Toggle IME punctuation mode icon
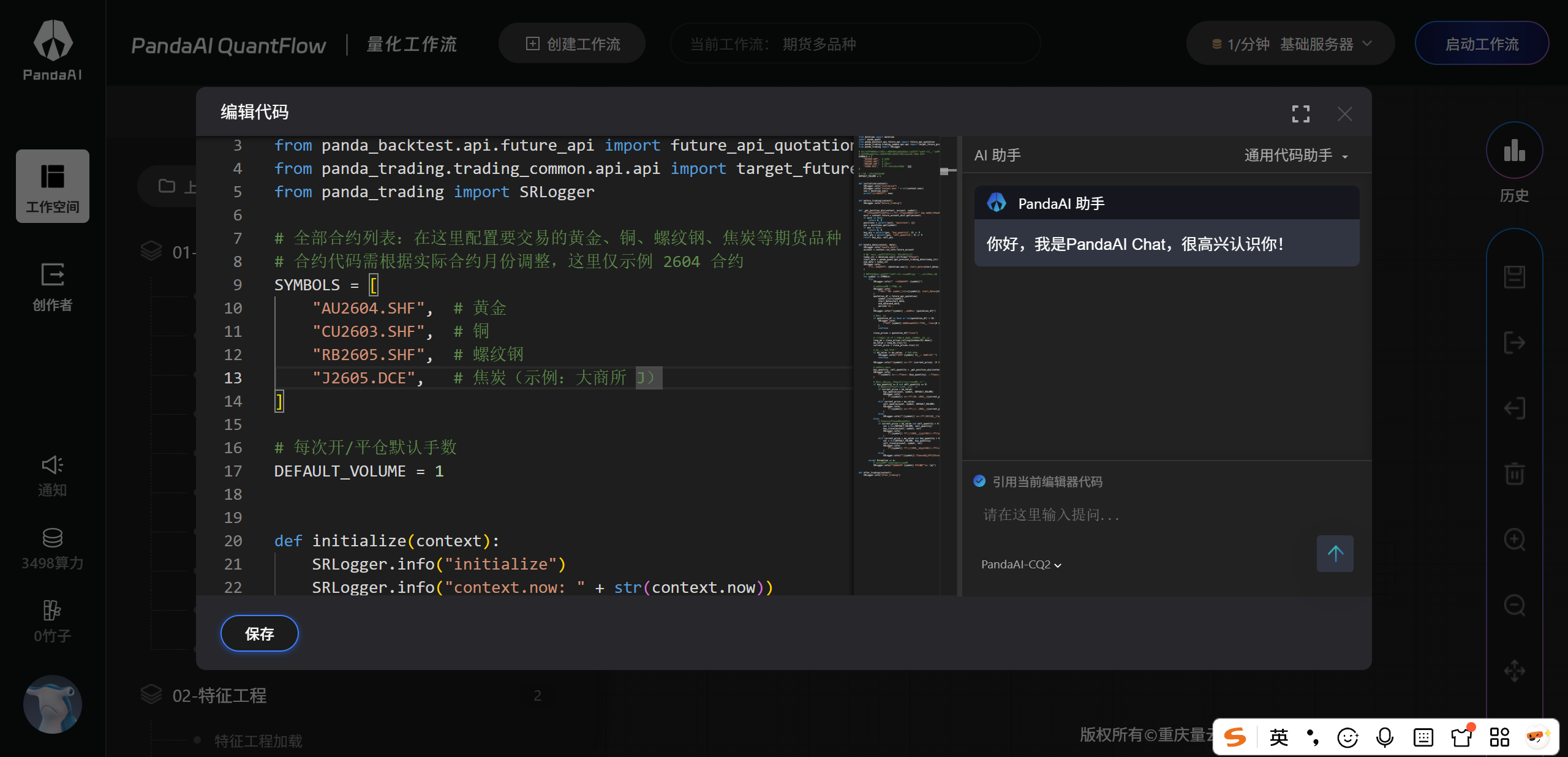 pos(1313,737)
